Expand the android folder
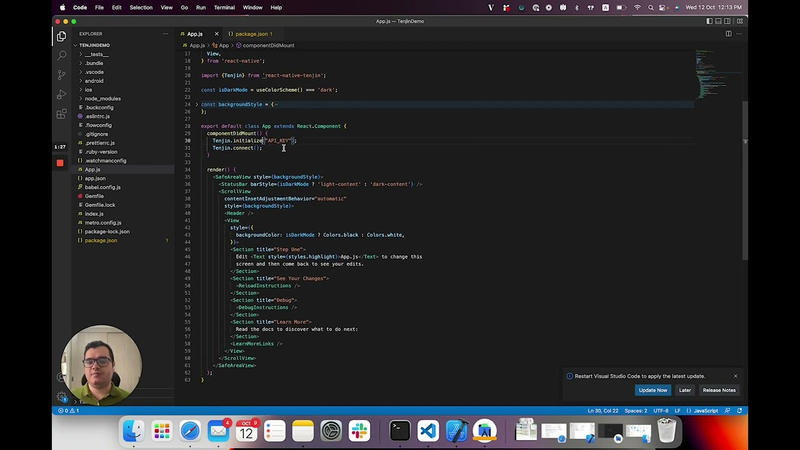800x450 pixels. pos(94,81)
